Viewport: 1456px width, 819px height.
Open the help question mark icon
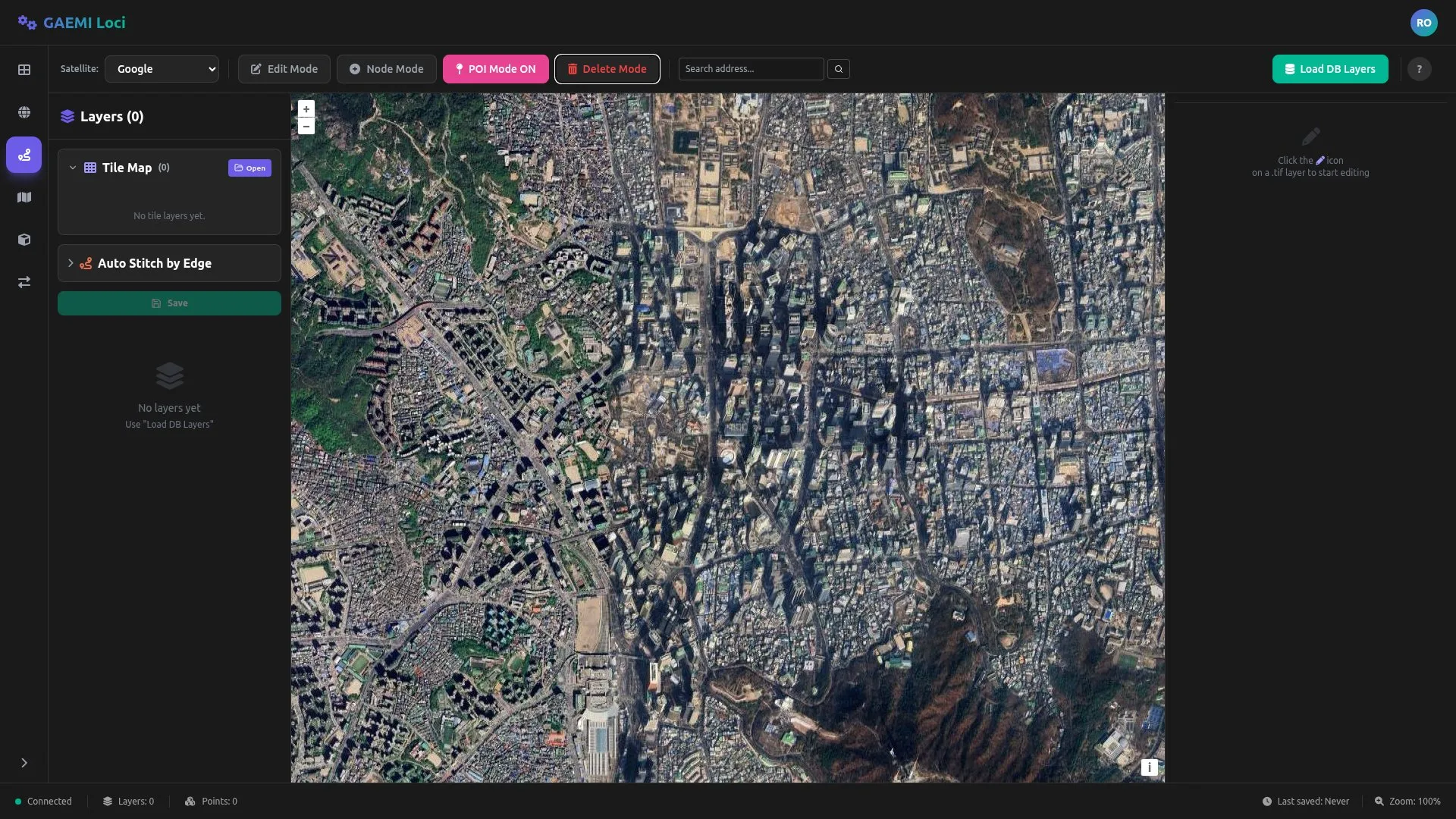click(x=1419, y=69)
